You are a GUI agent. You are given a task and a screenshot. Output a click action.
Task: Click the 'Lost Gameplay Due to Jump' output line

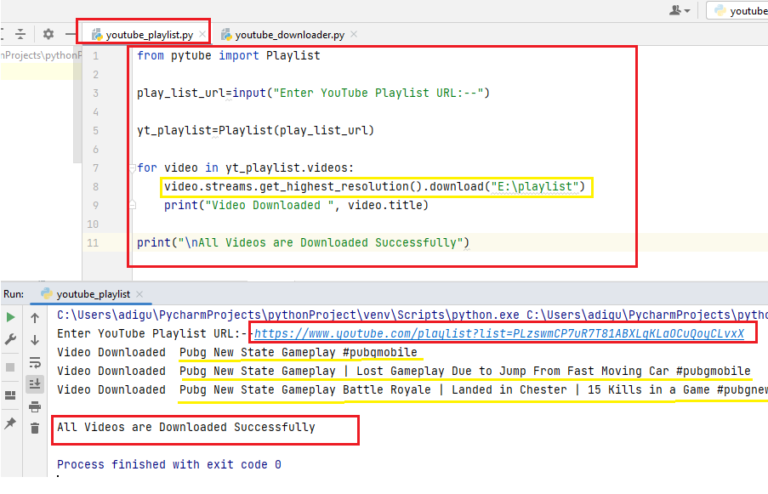(465, 371)
